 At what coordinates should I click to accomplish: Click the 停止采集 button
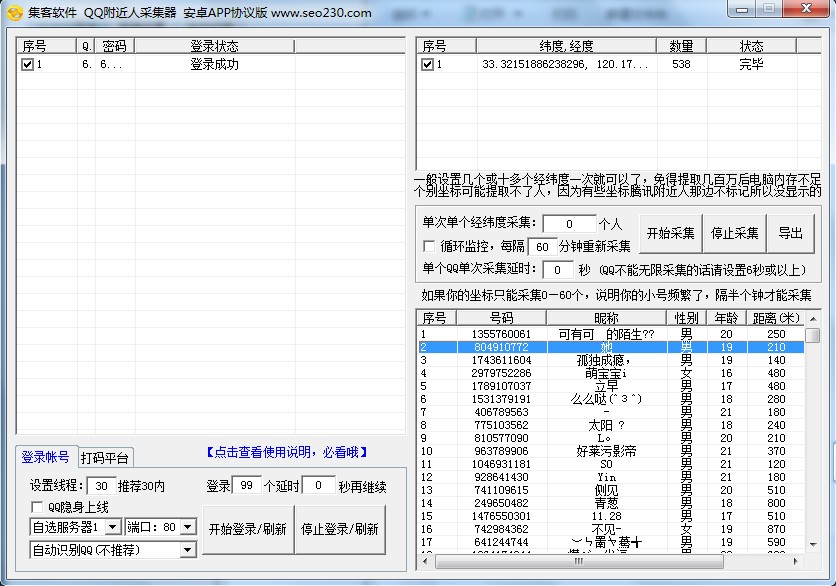[x=735, y=233]
